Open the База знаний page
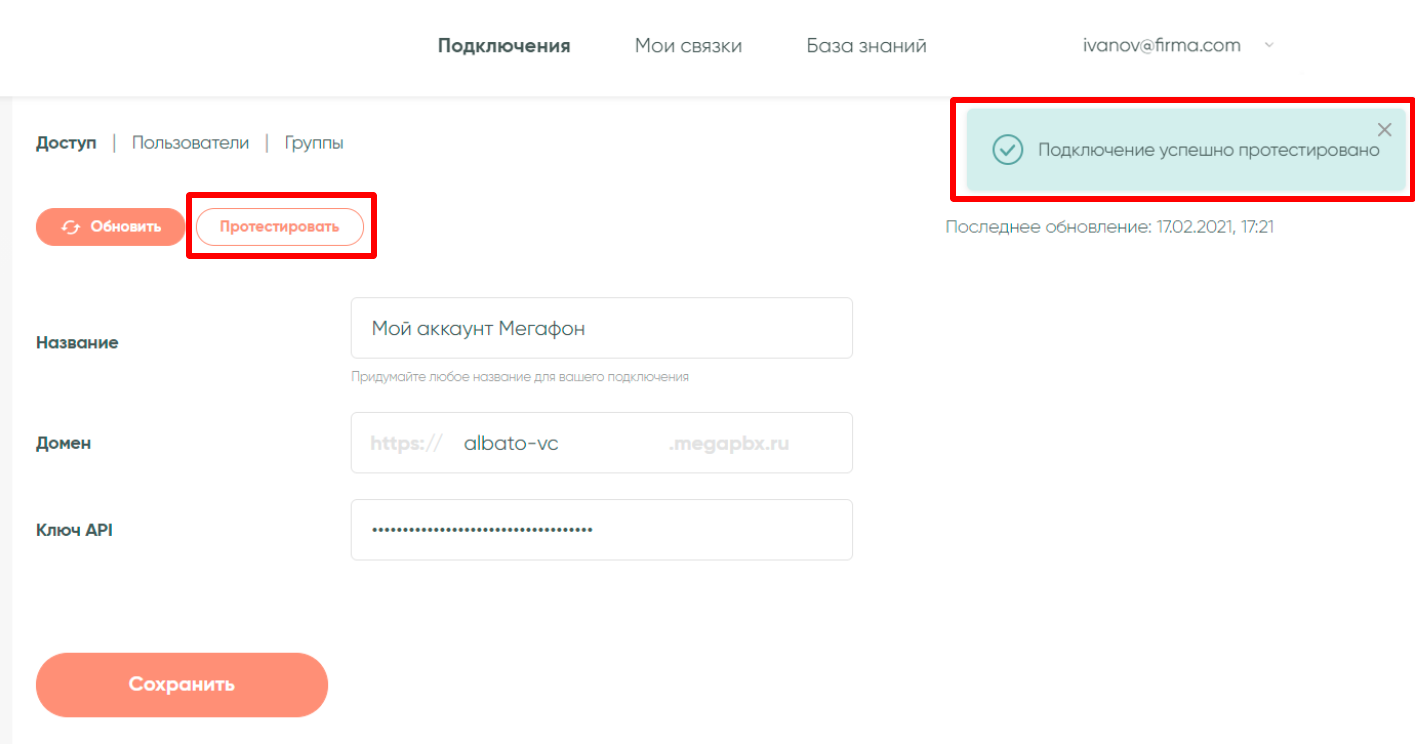 click(x=866, y=46)
